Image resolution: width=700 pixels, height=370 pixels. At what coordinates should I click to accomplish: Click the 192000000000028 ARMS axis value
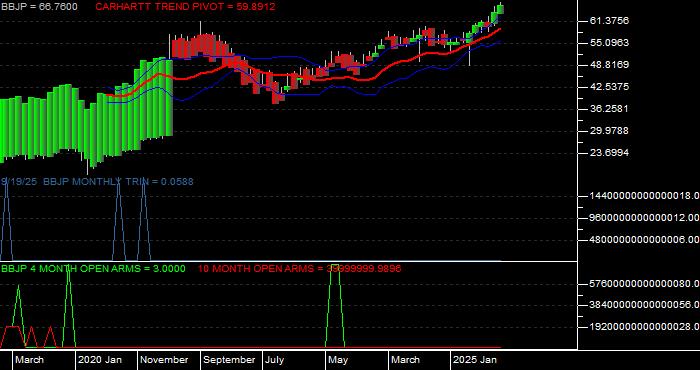(x=644, y=327)
